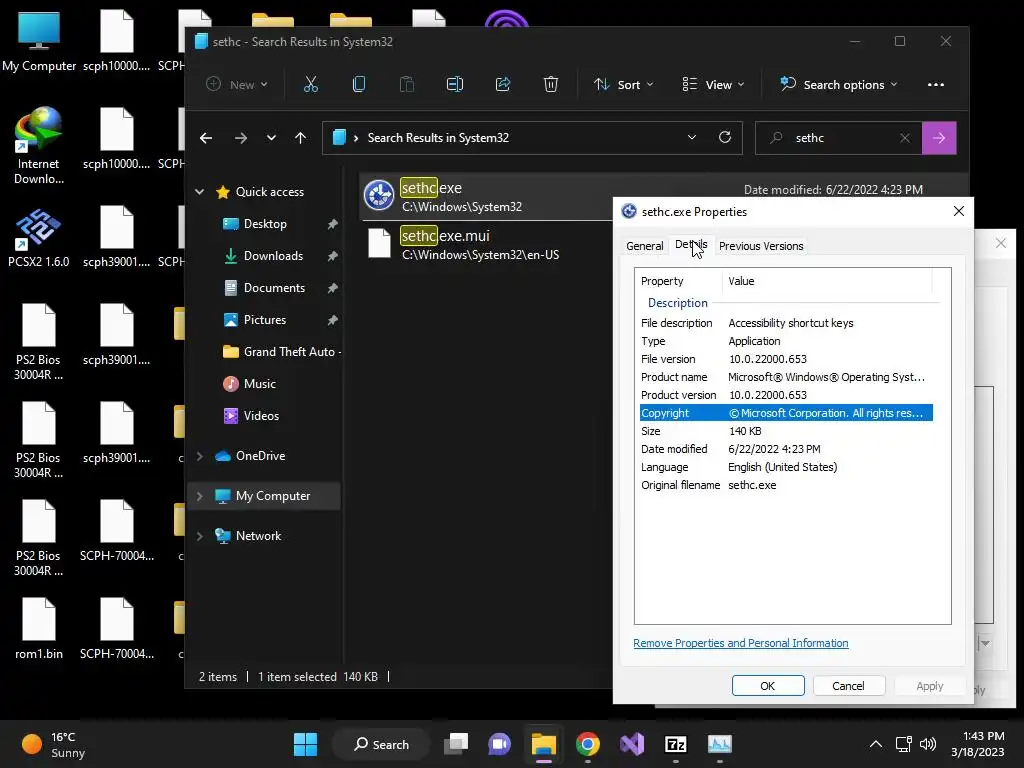Select sethc.exe.mui search result
The width and height of the screenshot is (1024, 768).
486,244
